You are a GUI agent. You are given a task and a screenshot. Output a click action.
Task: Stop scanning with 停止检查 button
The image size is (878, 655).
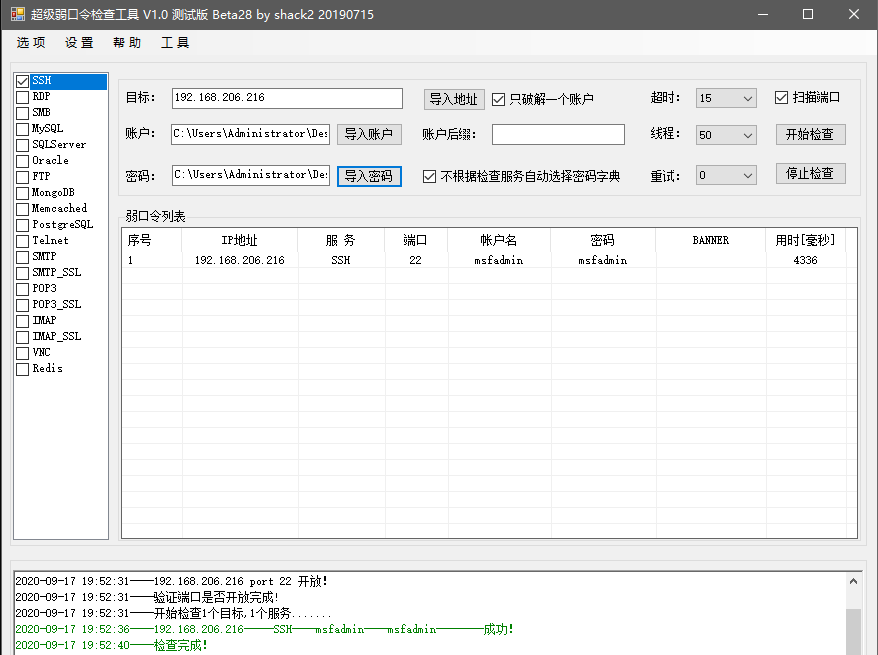(x=810, y=174)
